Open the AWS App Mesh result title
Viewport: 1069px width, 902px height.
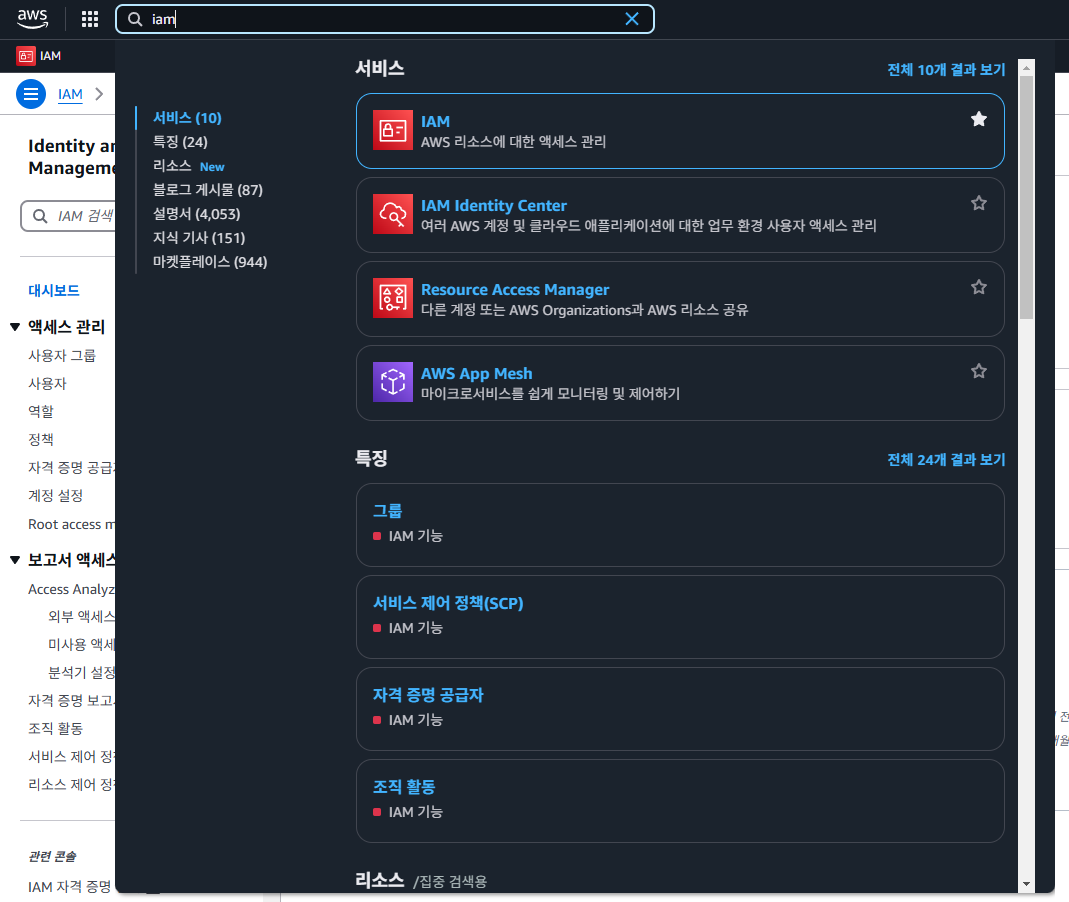[x=477, y=374]
